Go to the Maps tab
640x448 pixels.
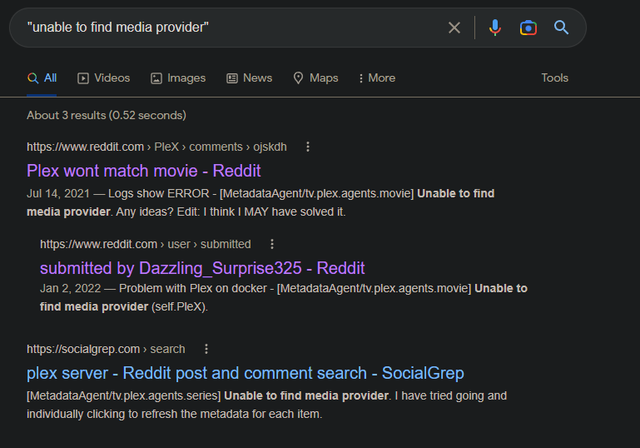click(316, 78)
